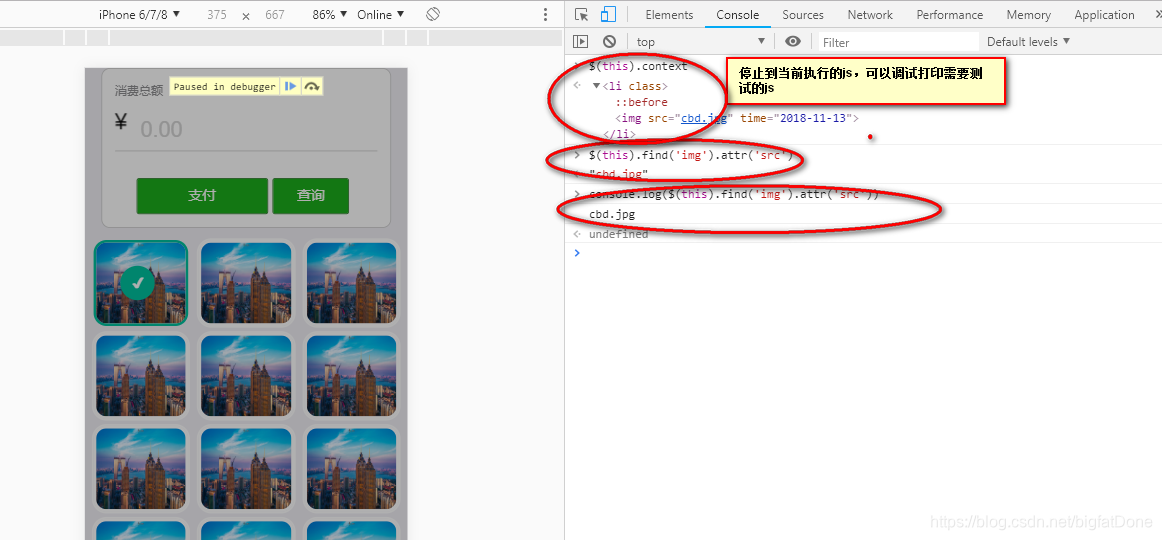Edit the 375 width field
1162x540 pixels.
coord(217,14)
